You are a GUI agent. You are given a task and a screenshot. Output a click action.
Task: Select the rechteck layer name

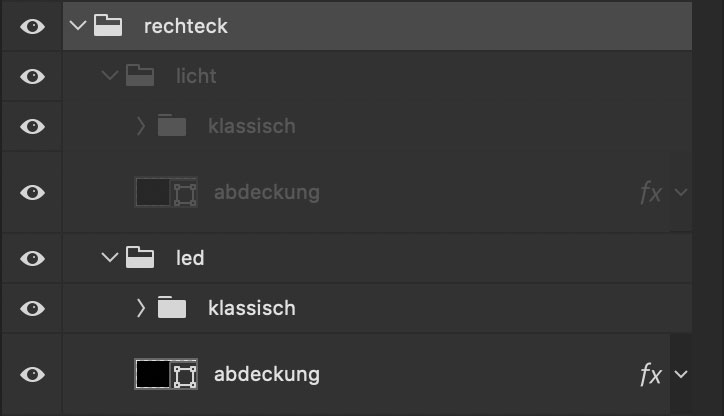pyautogui.click(x=186, y=26)
